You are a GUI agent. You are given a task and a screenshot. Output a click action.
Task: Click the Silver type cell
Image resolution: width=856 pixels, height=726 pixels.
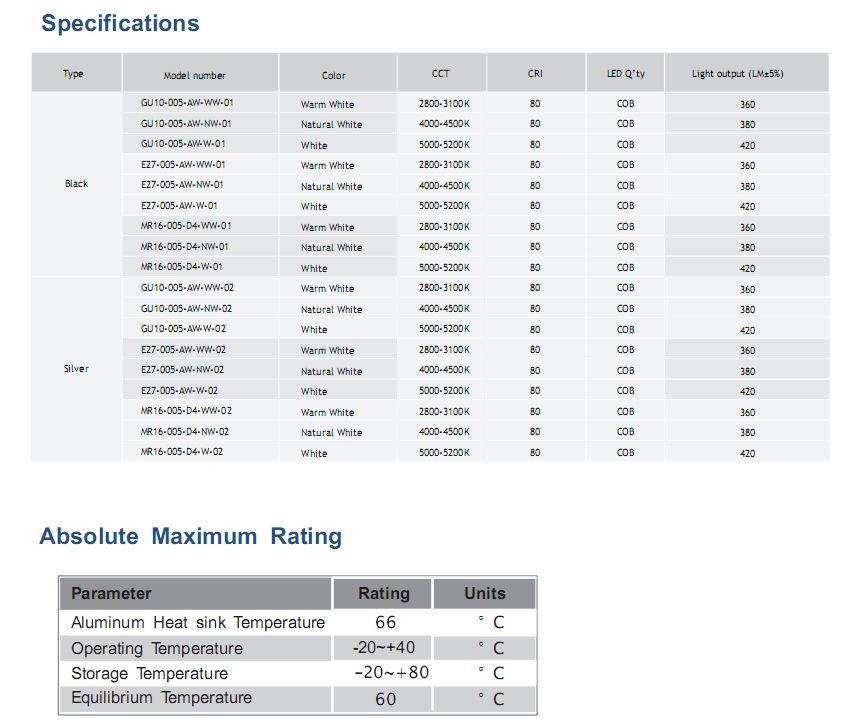[x=76, y=369]
